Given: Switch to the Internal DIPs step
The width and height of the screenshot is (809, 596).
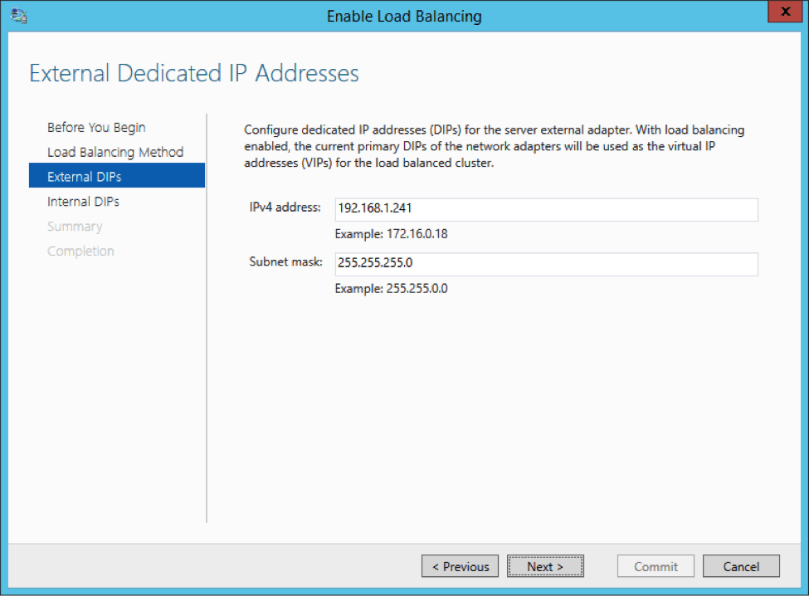Looking at the screenshot, I should tap(83, 202).
